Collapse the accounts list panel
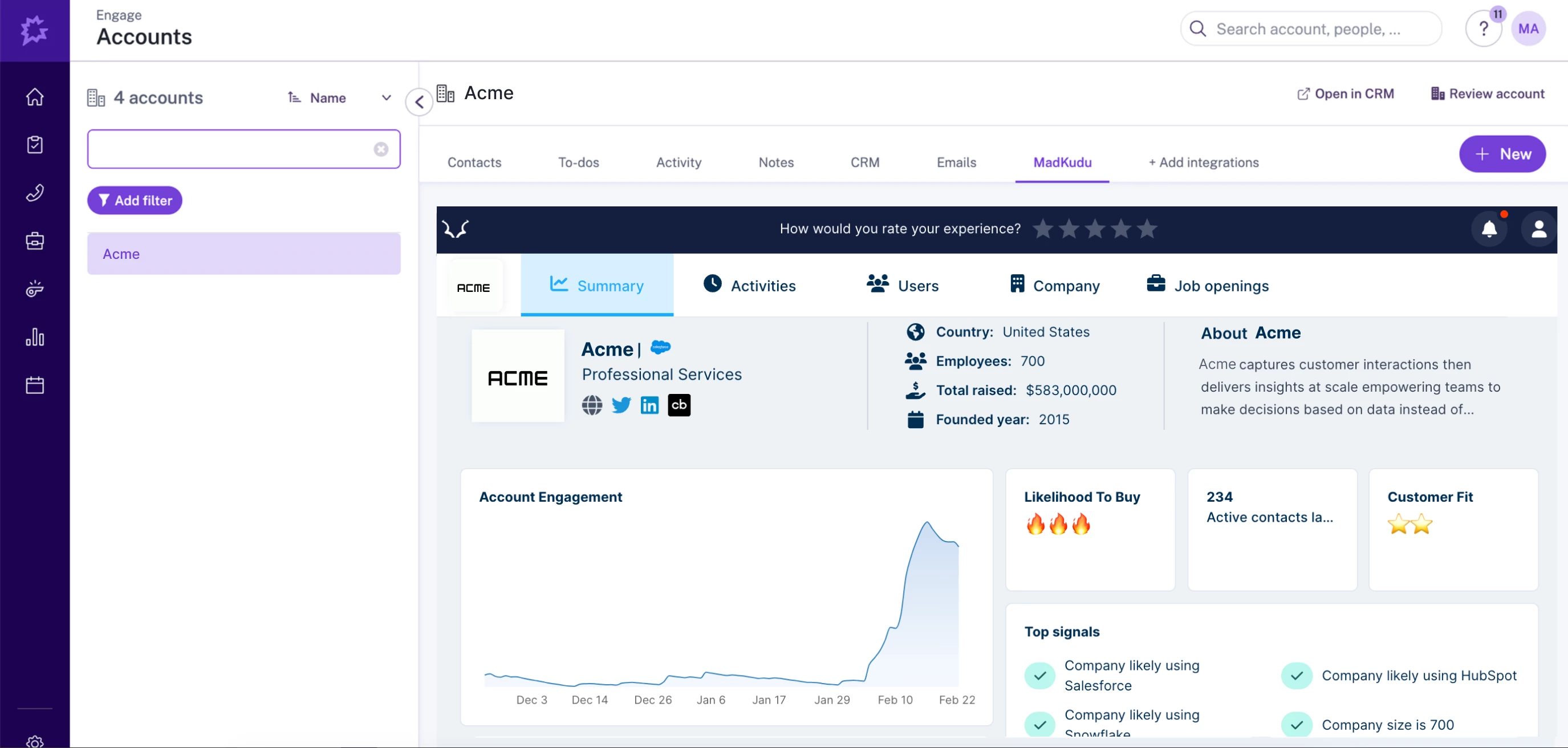Screen dimensions: 1568x748 tap(419, 101)
